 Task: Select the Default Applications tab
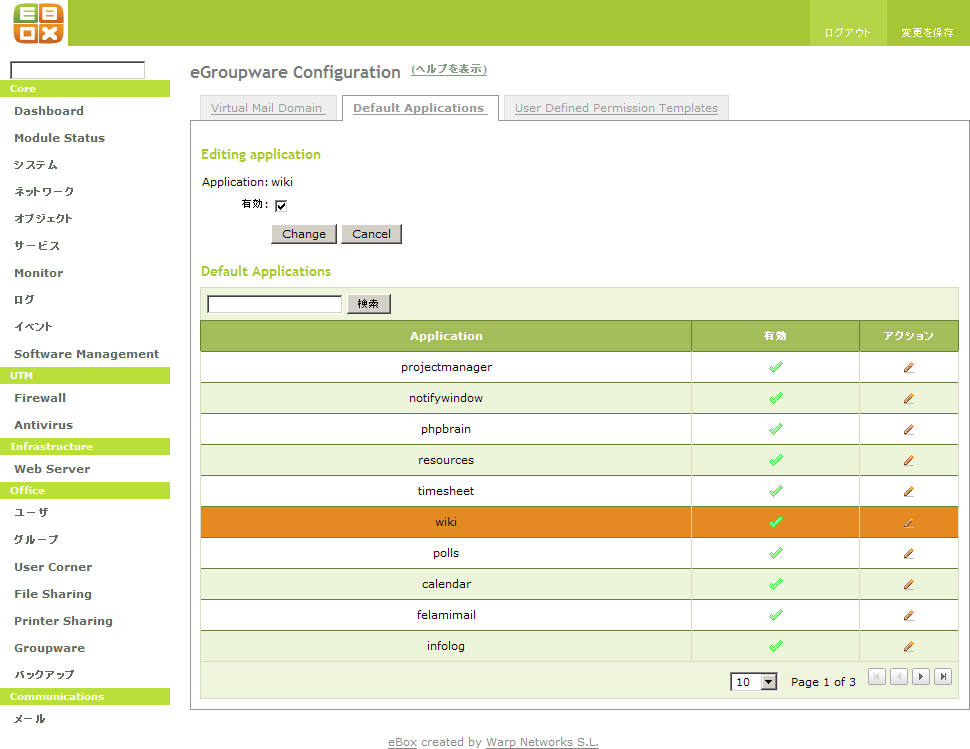[420, 108]
